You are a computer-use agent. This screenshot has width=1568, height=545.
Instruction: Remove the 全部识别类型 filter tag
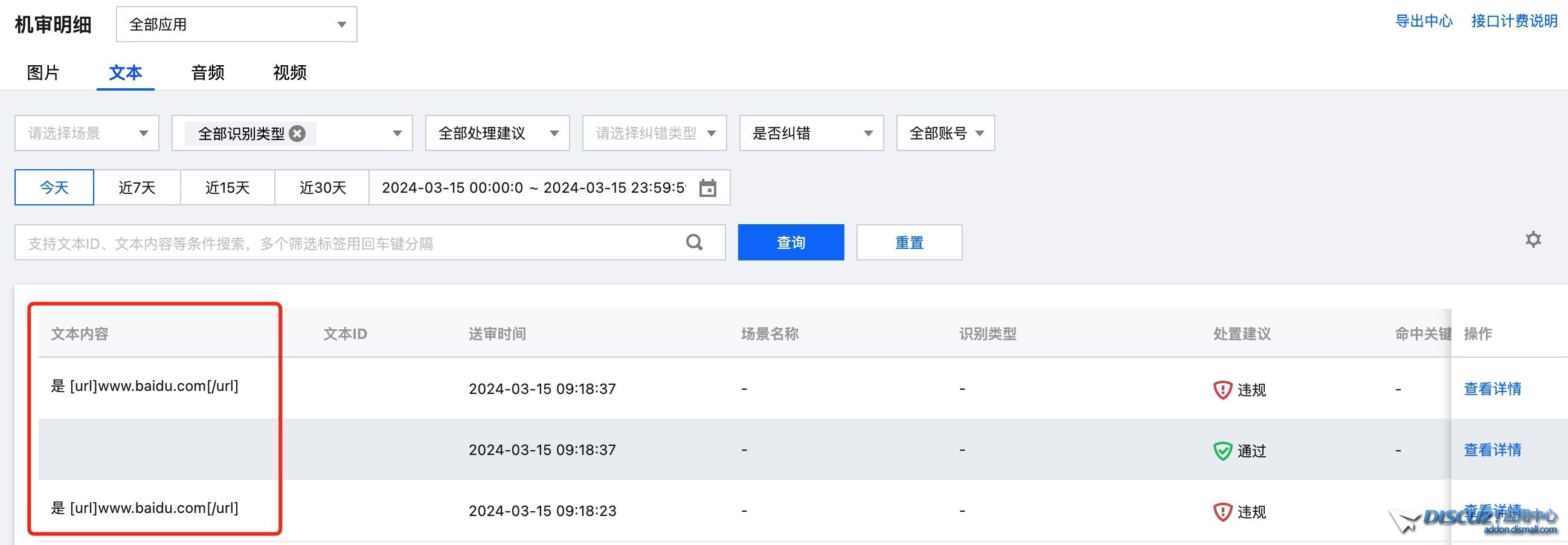(x=297, y=133)
